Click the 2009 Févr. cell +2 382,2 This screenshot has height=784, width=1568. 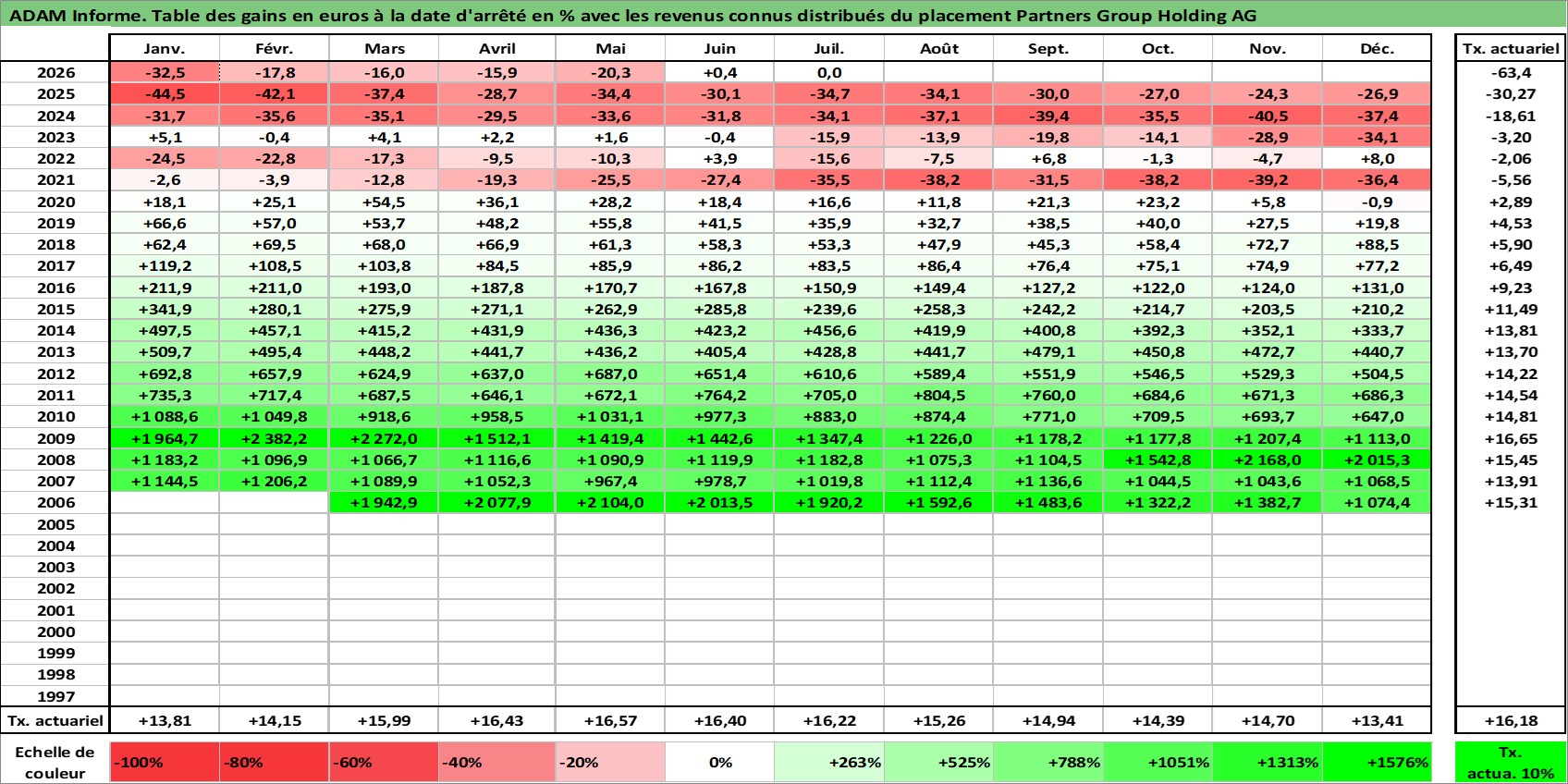click(x=275, y=438)
